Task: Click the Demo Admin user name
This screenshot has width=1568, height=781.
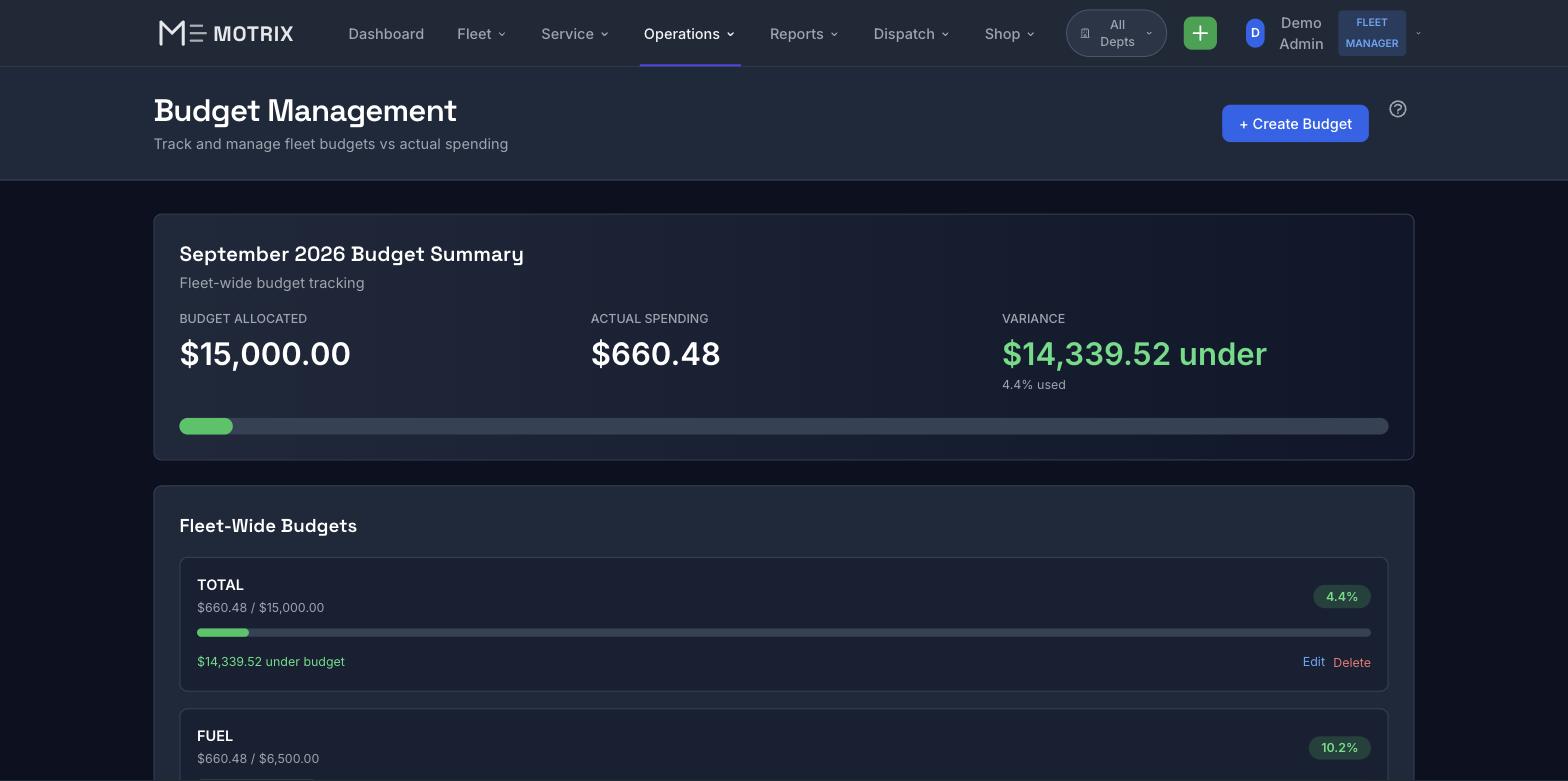Action: [1301, 33]
